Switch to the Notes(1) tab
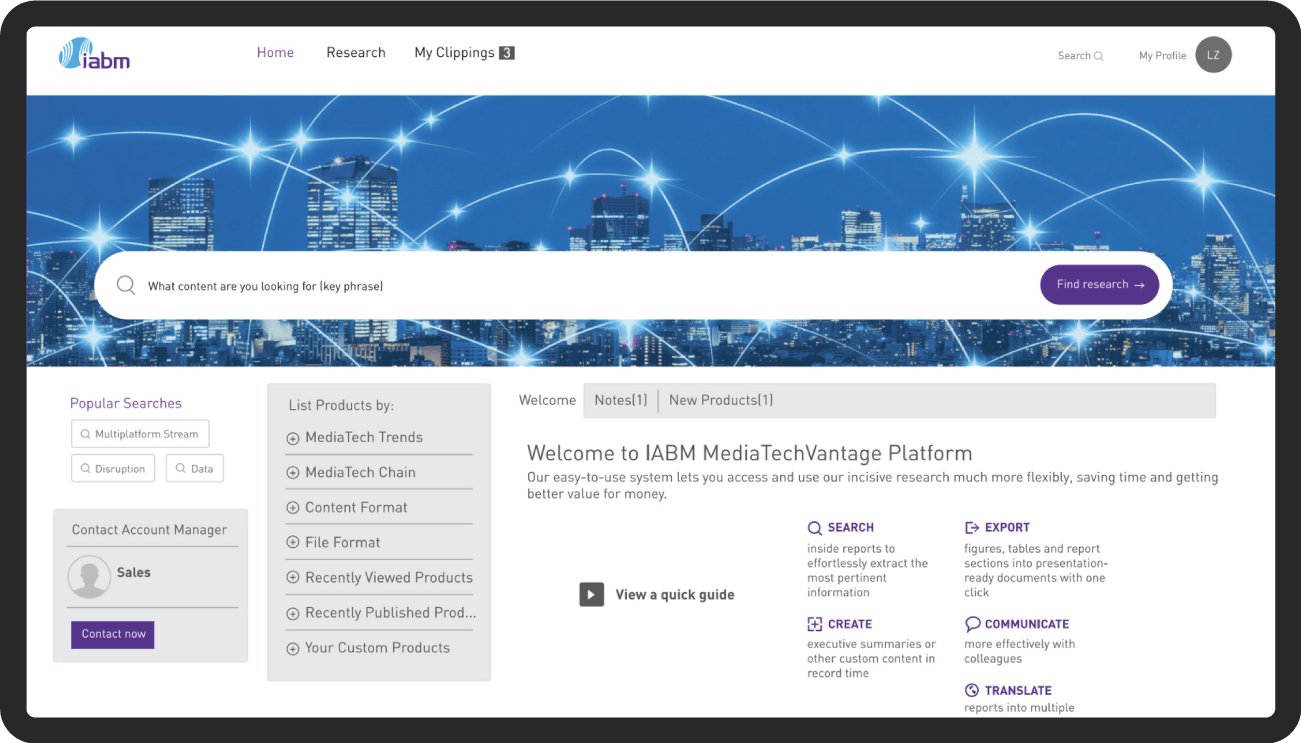The width and height of the screenshot is (1301, 743). (x=620, y=399)
